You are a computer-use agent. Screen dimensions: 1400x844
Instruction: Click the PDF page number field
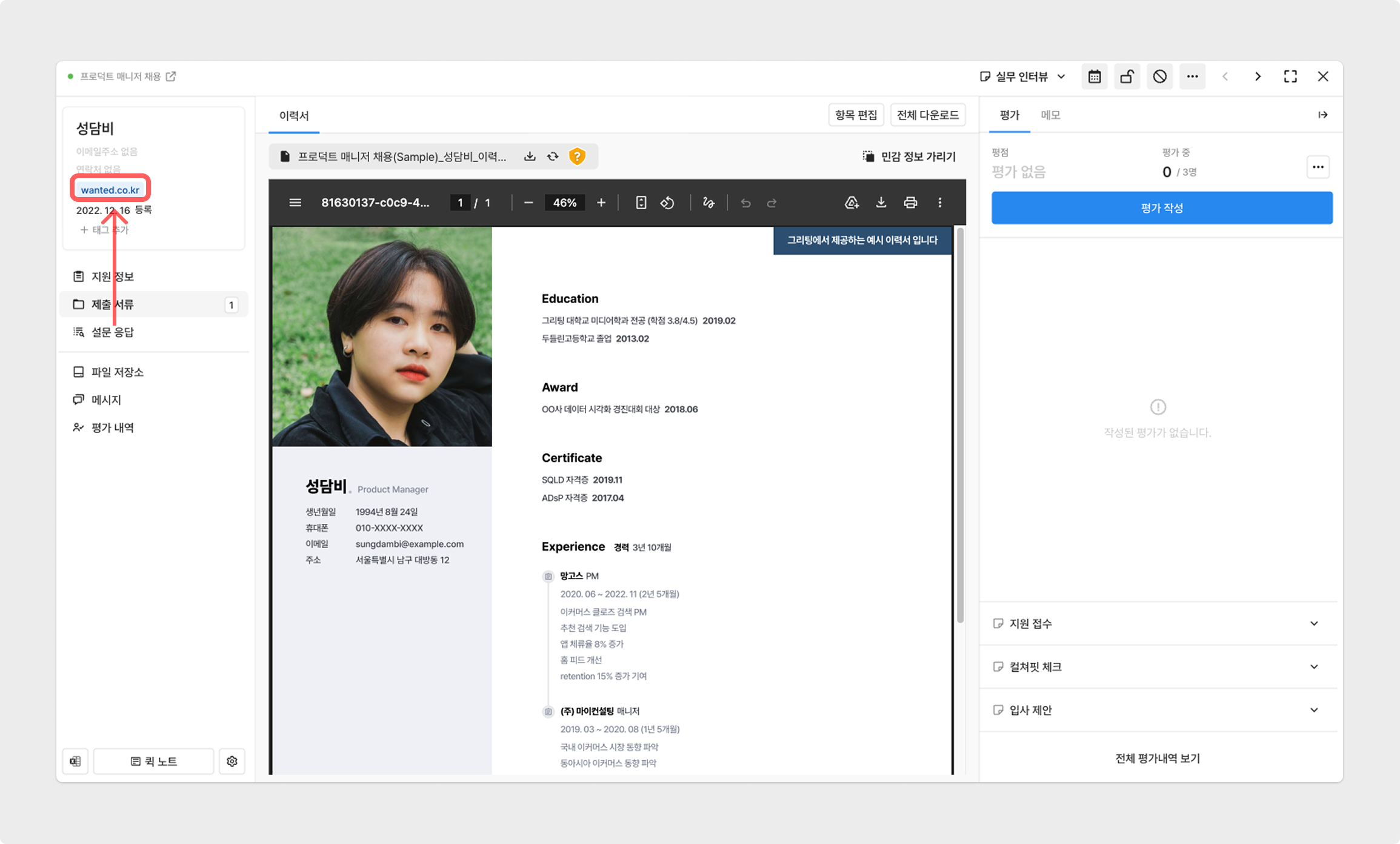coord(460,203)
